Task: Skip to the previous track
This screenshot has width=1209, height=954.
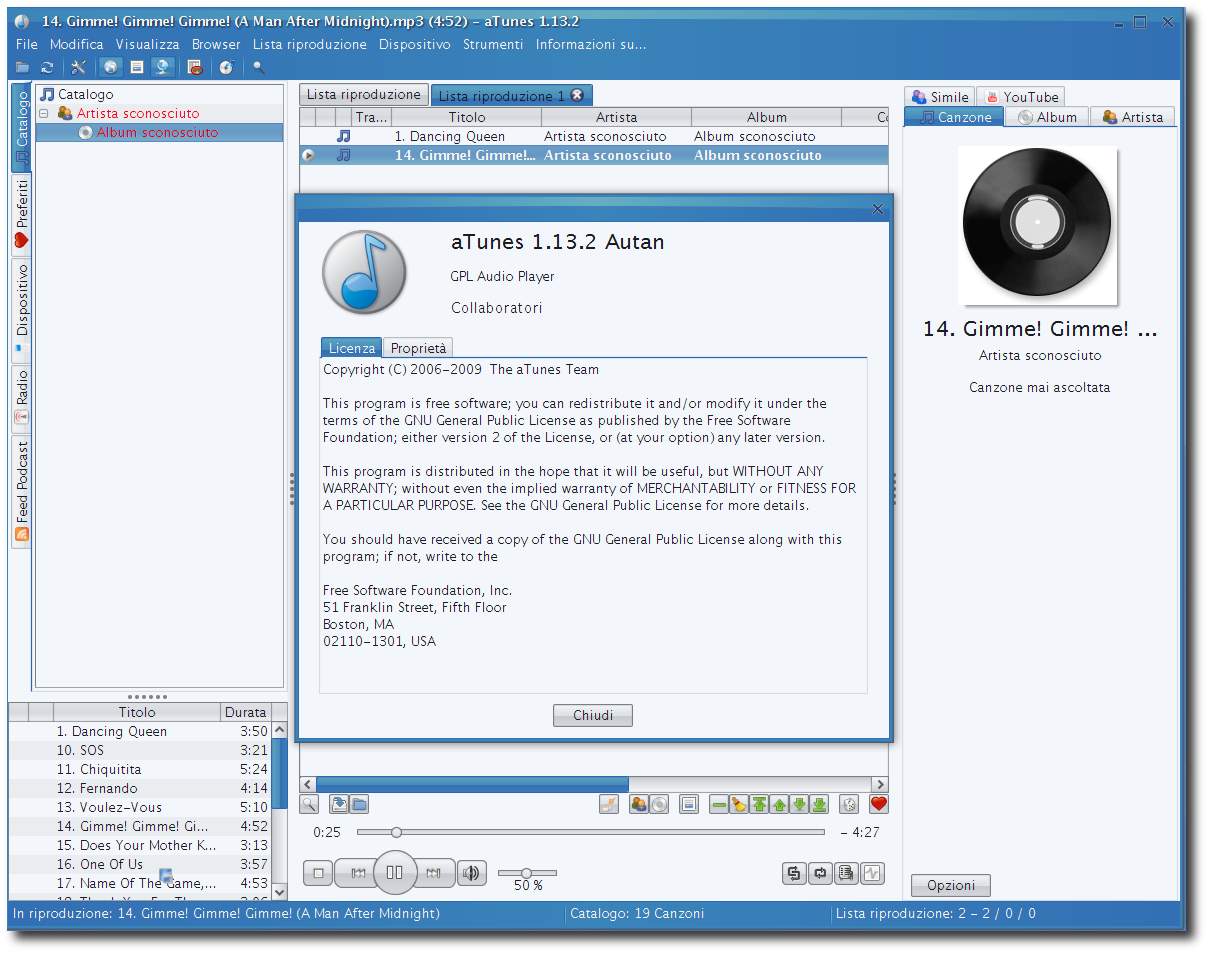Action: (x=357, y=873)
